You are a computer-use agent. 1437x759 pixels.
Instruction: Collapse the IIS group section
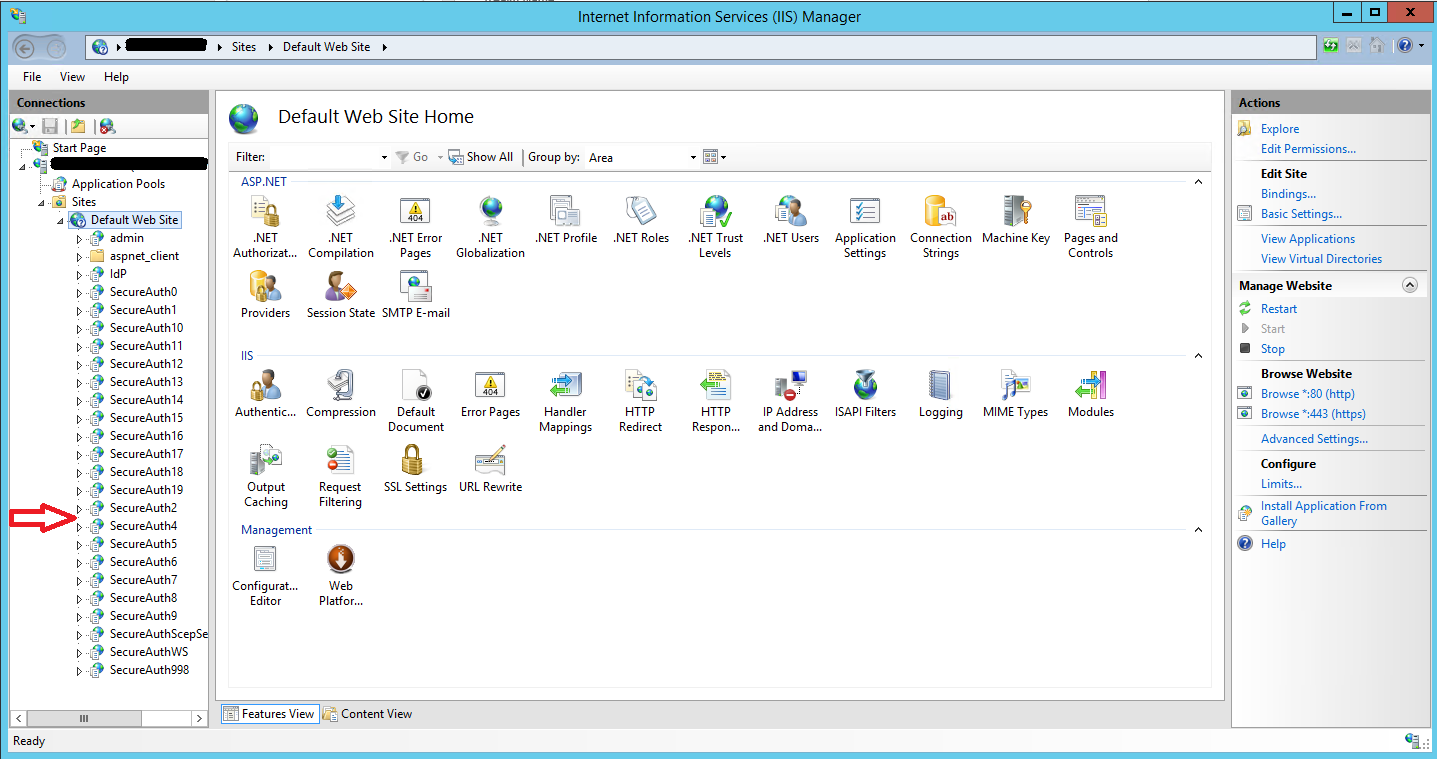(x=1198, y=356)
